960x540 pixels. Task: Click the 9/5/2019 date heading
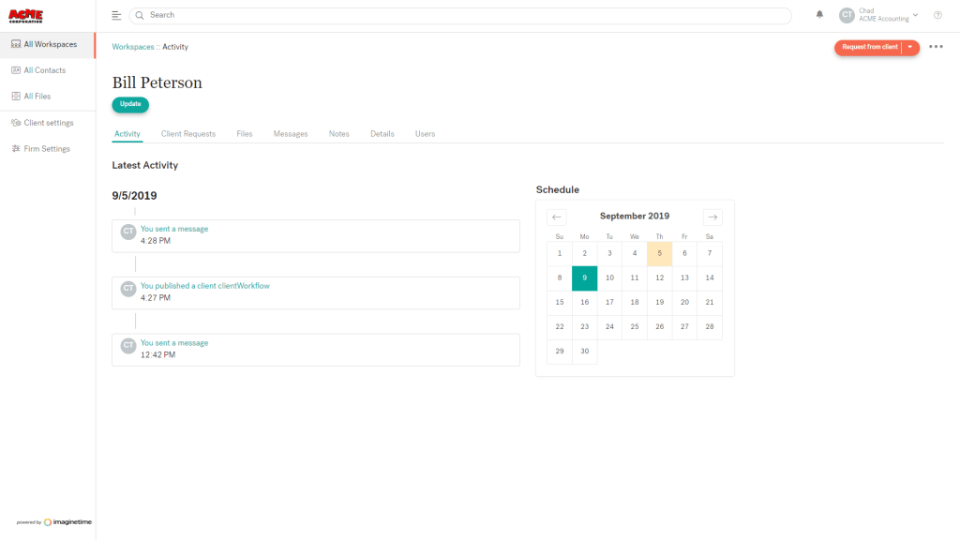[x=134, y=196]
